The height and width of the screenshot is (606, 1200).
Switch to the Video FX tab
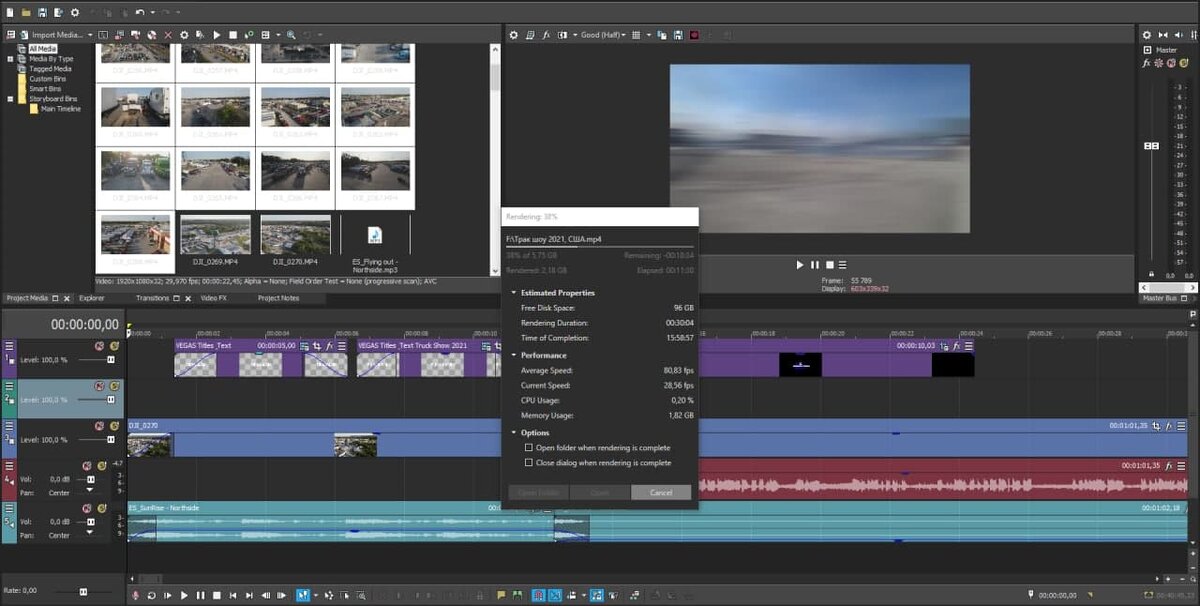point(213,298)
